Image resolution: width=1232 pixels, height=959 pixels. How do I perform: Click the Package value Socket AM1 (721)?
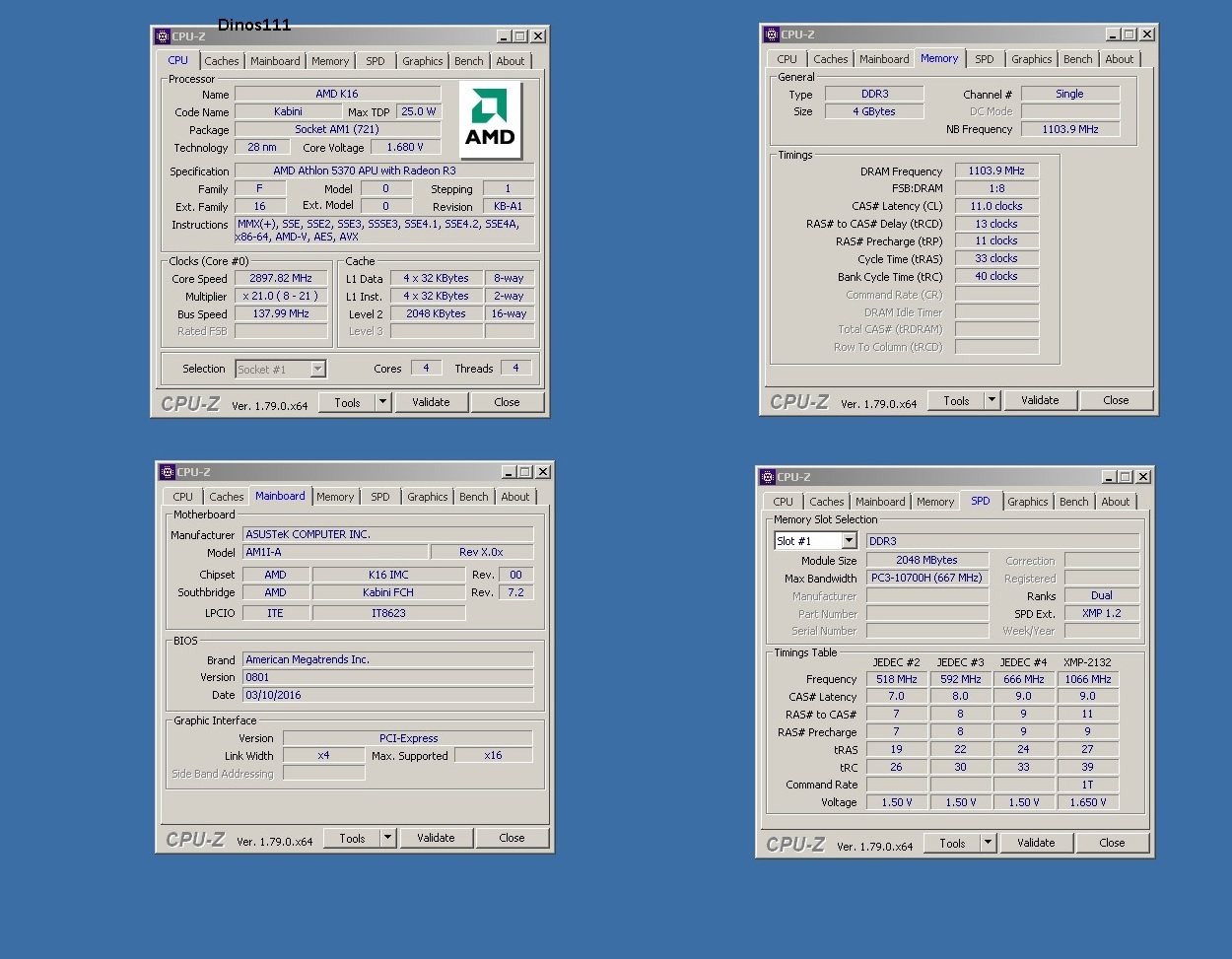pos(337,129)
